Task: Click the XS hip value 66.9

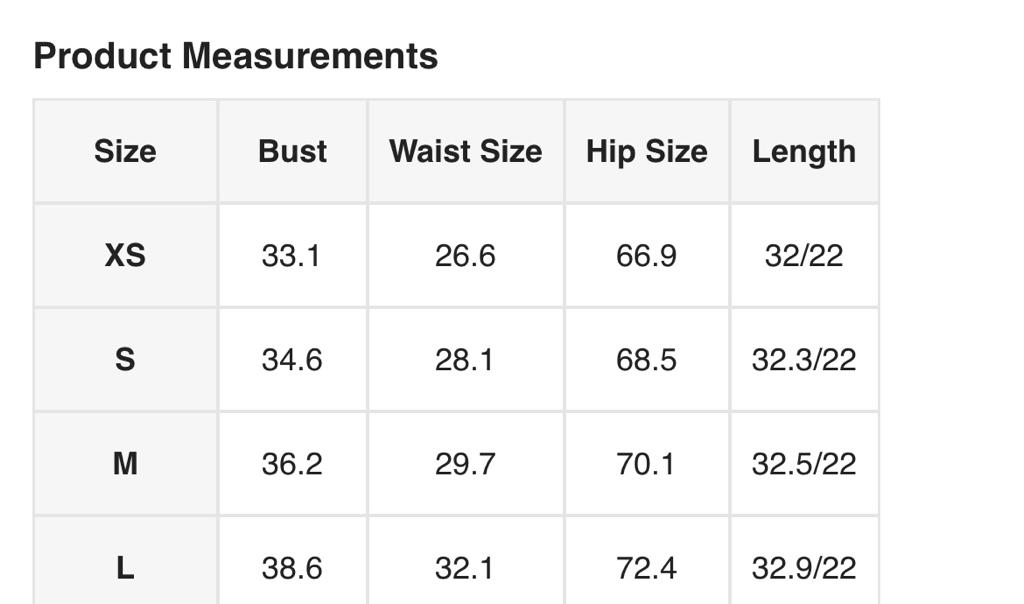Action: pos(646,256)
